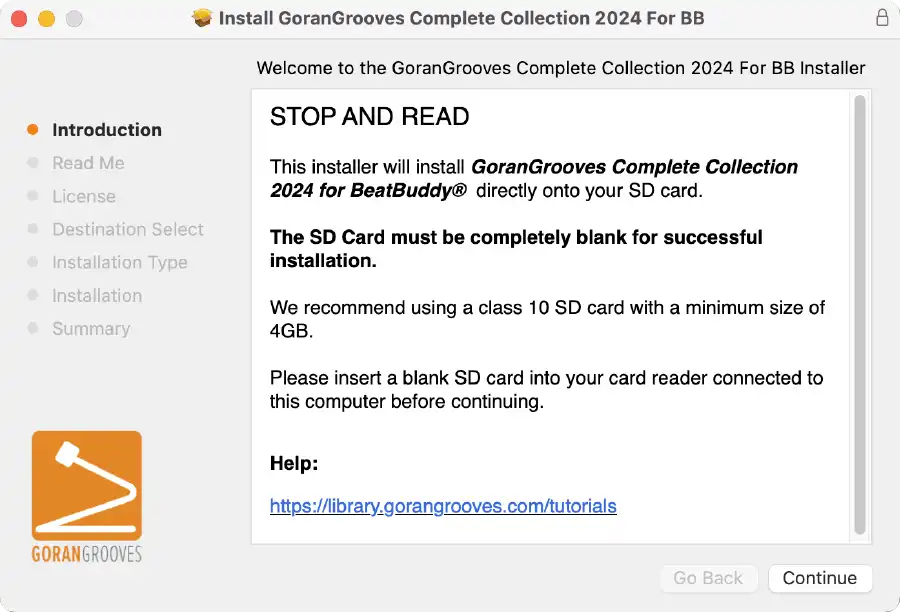
Task: Click the vertical scrollbar in text pane
Action: point(859,315)
